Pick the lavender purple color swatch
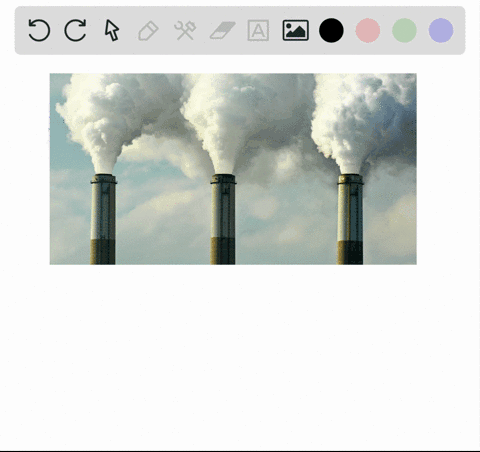 point(441,30)
